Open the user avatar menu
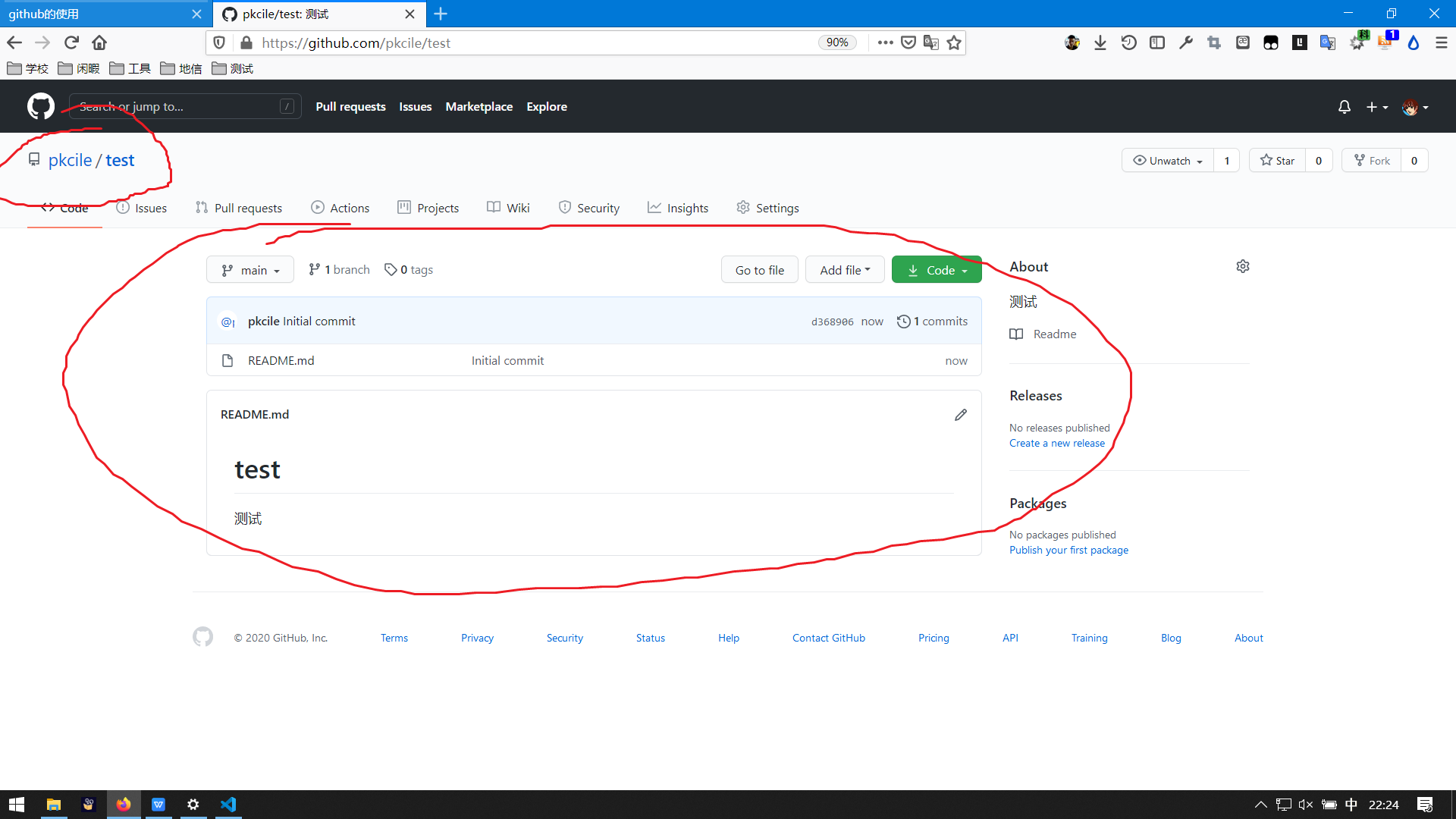The height and width of the screenshot is (819, 1456). pos(1415,107)
